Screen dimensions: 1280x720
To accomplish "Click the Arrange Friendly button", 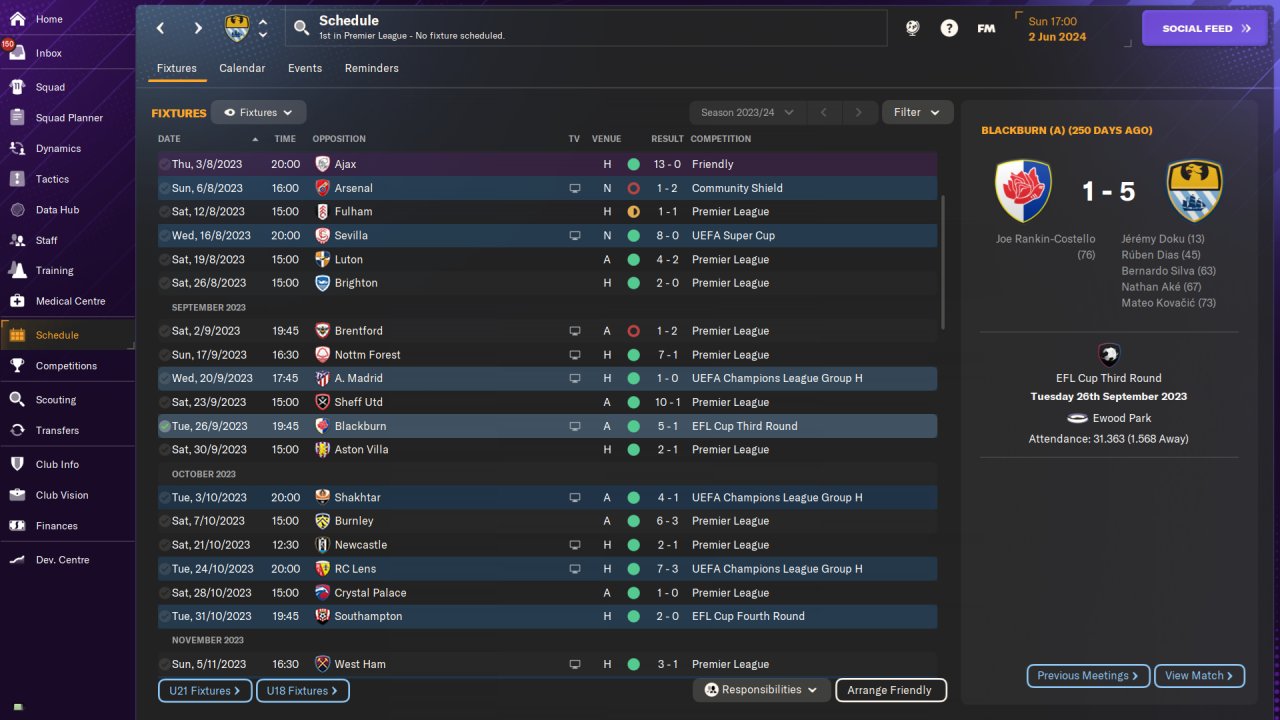I will click(890, 690).
